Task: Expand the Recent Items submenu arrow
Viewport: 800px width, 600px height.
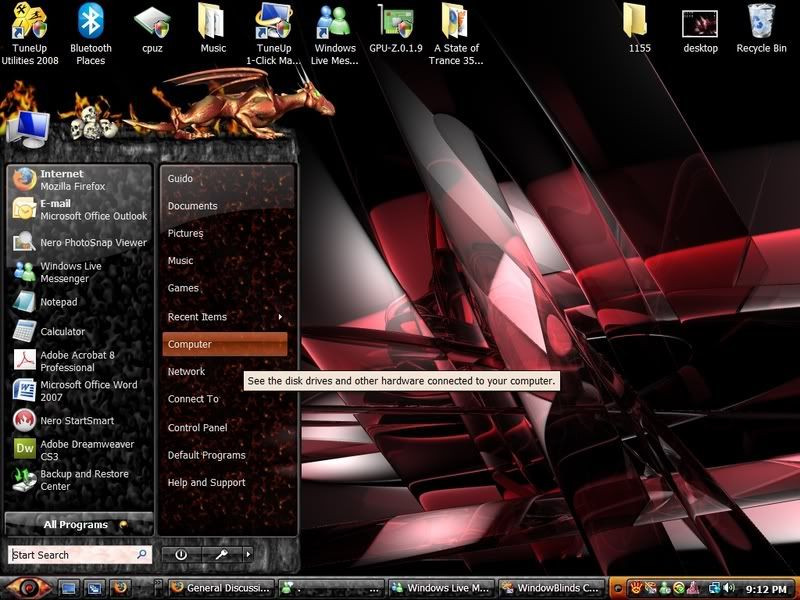Action: [x=281, y=317]
